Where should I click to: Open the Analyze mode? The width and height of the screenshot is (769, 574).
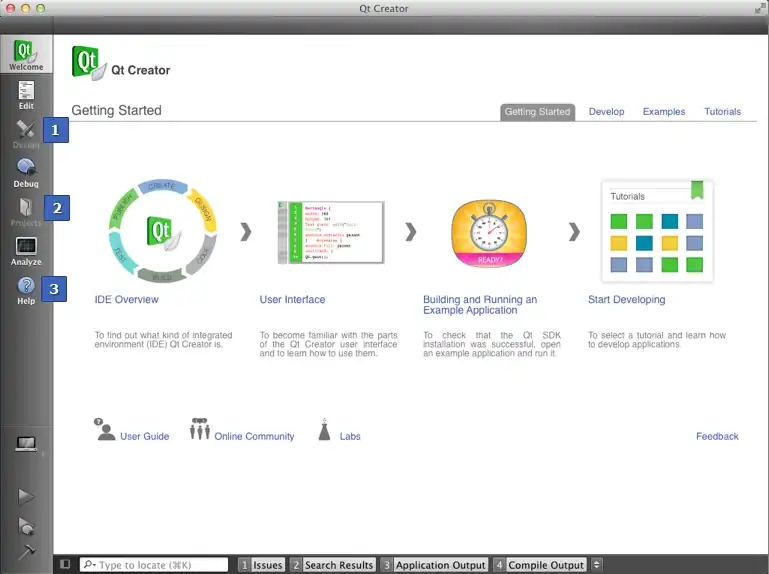26,250
